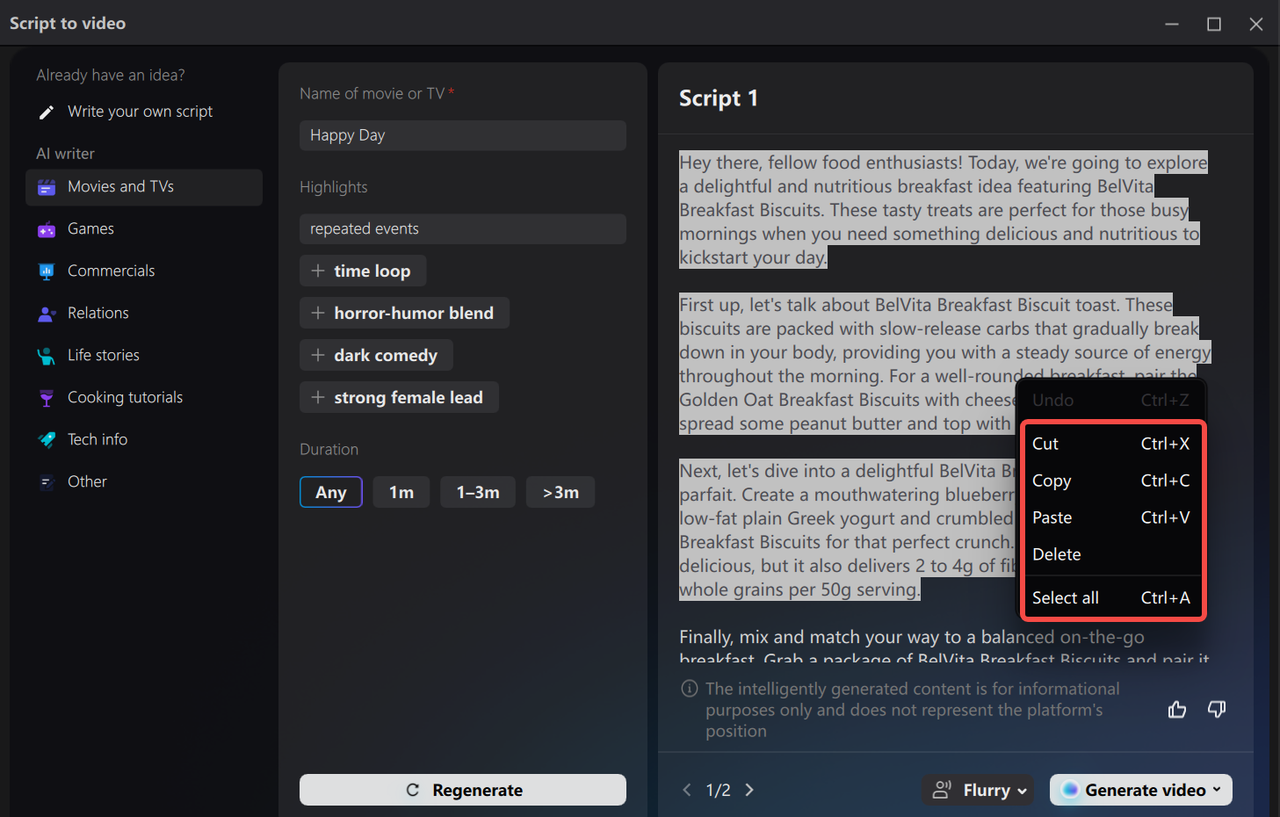Select the 1m duration option
Image resolution: width=1280 pixels, height=817 pixels.
pos(401,491)
